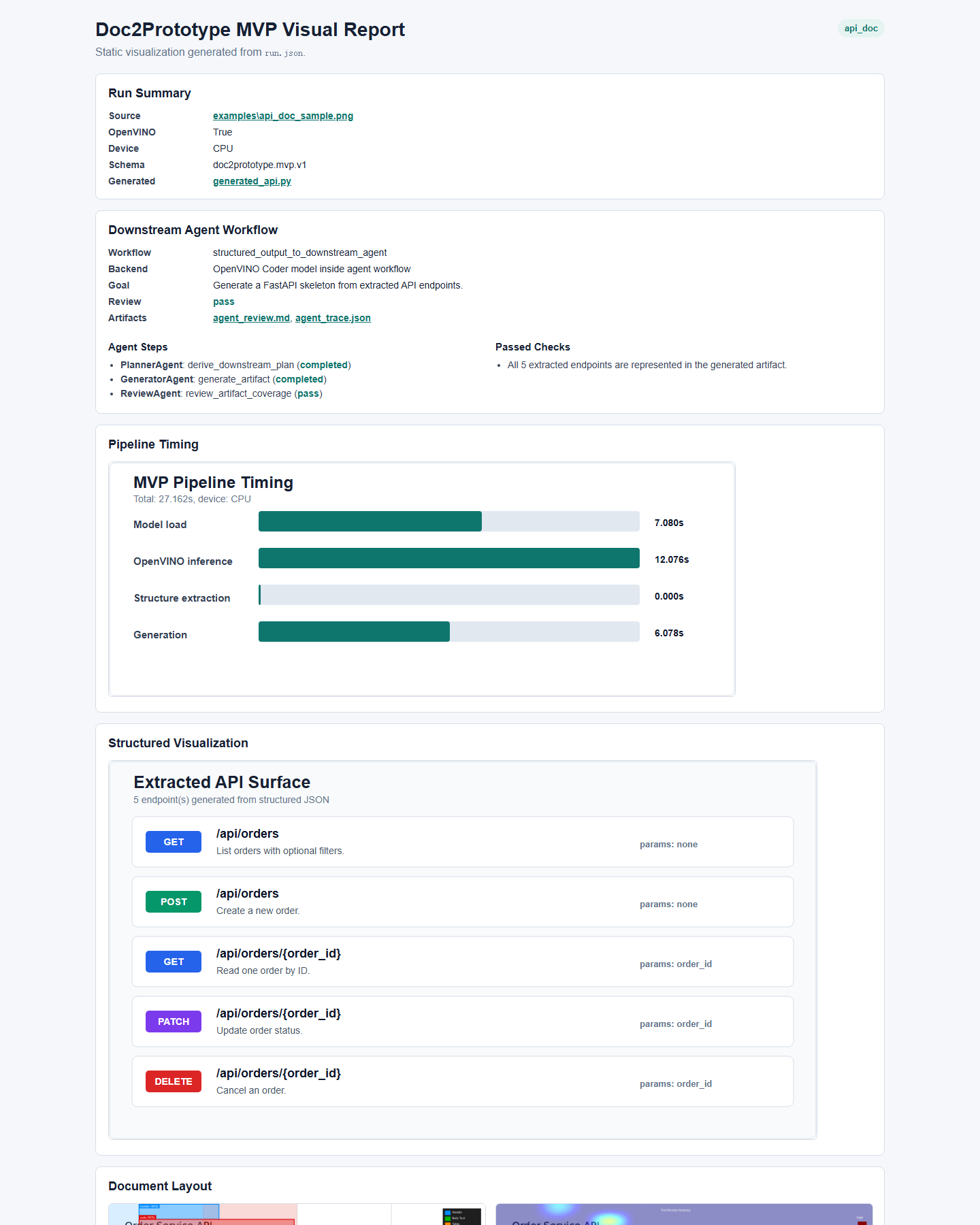Select the Review status 'pass' in workflow table

[x=224, y=301]
